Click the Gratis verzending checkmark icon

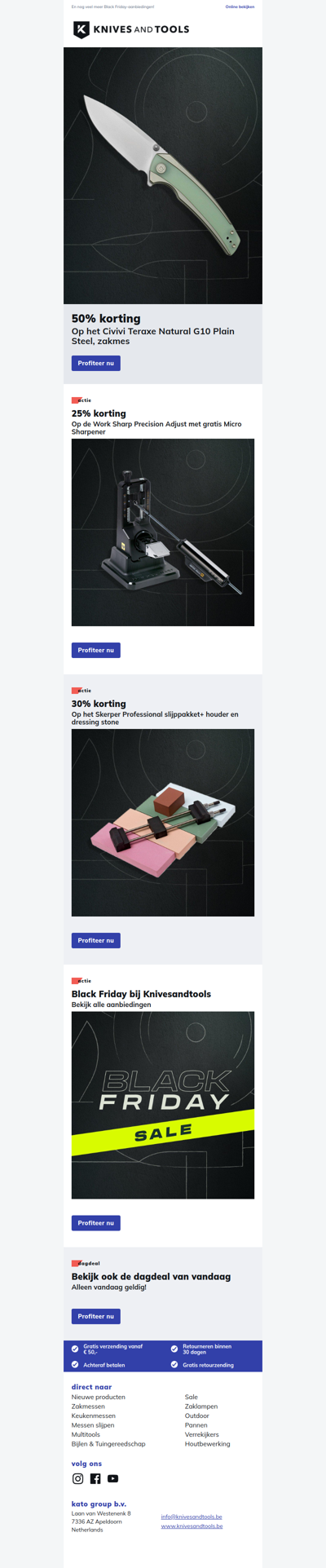[75, 1349]
